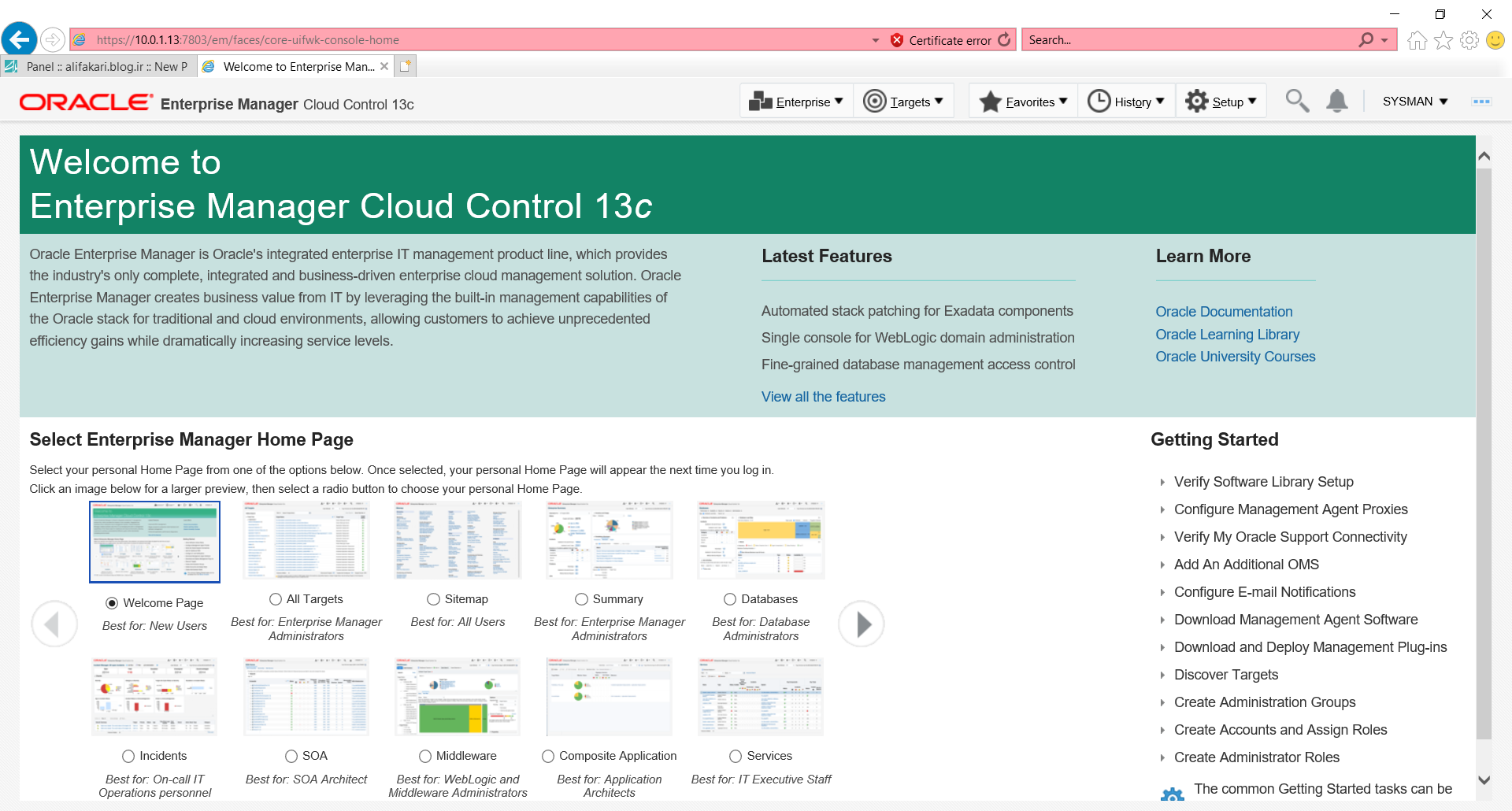Click the browser Back arrow button

tap(20, 39)
